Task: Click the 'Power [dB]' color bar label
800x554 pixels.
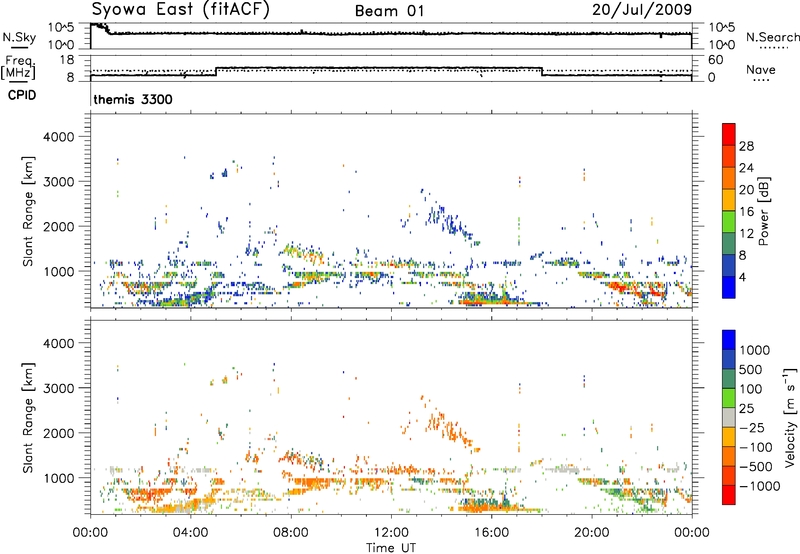Action: (x=763, y=211)
